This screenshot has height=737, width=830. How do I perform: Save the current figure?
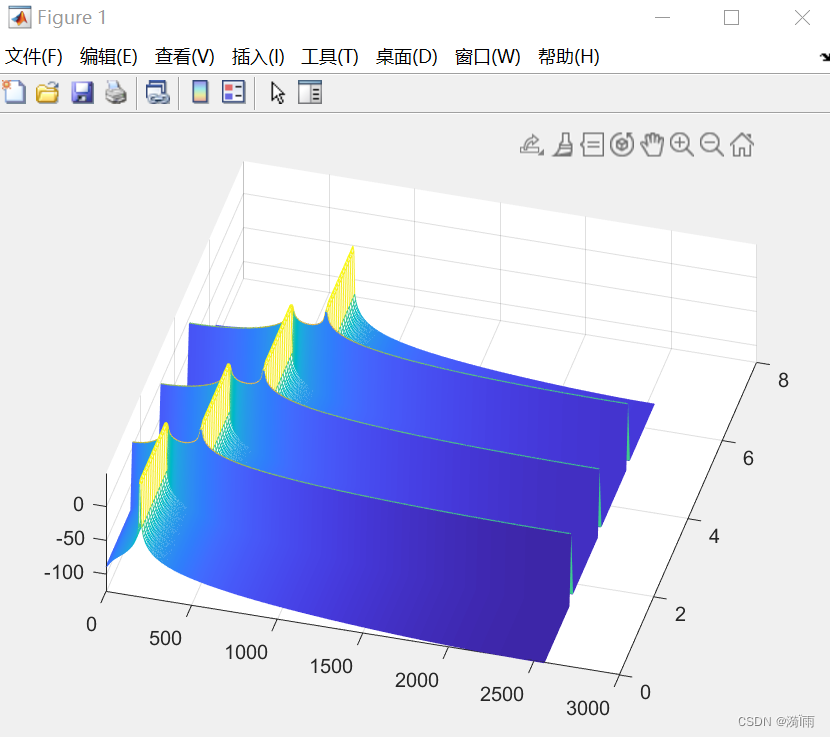click(x=80, y=92)
